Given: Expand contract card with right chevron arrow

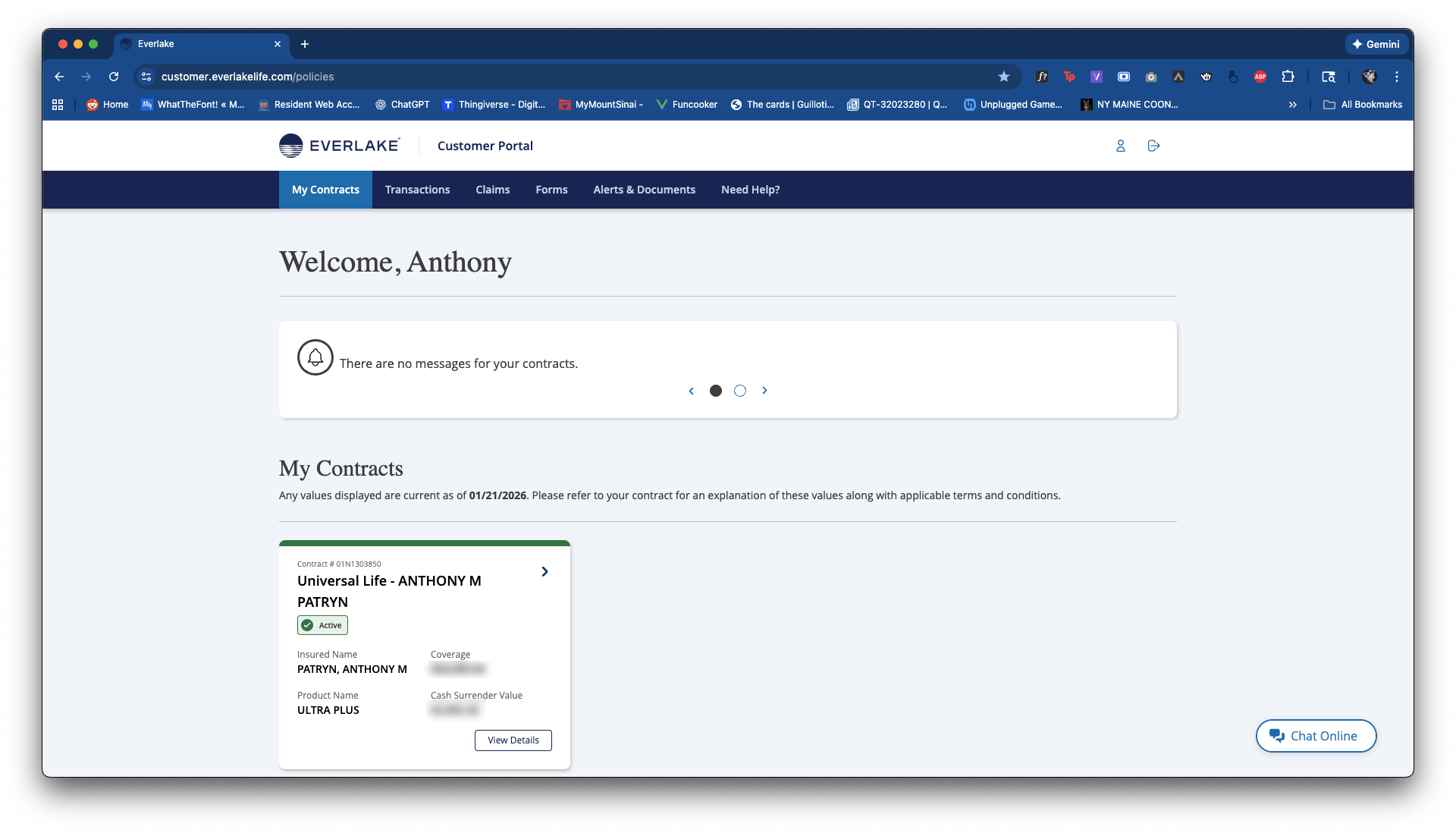Looking at the screenshot, I should [x=544, y=571].
